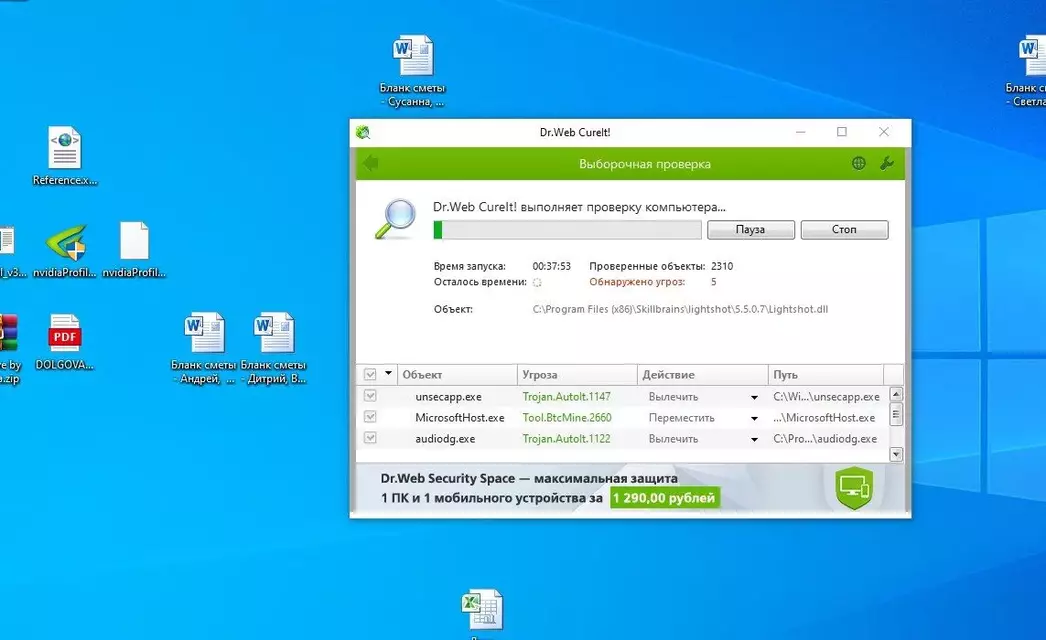Maximize the Dr.Web CureIt window

point(842,132)
